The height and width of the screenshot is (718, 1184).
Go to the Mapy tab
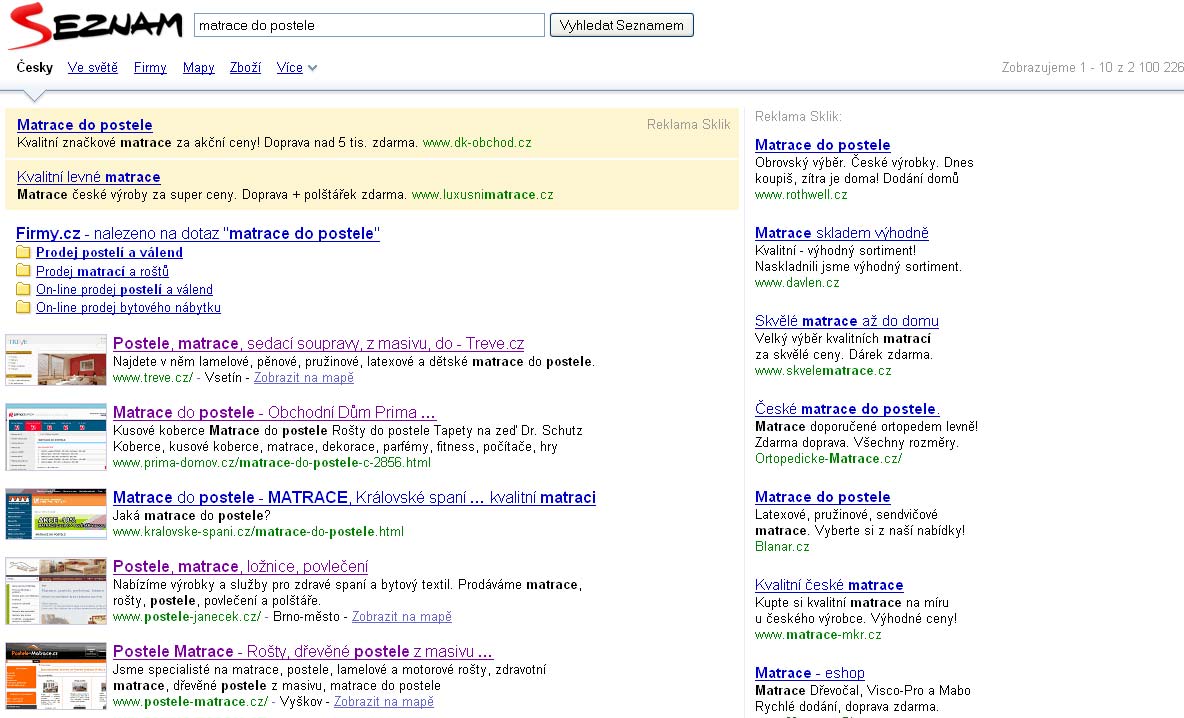[x=199, y=67]
